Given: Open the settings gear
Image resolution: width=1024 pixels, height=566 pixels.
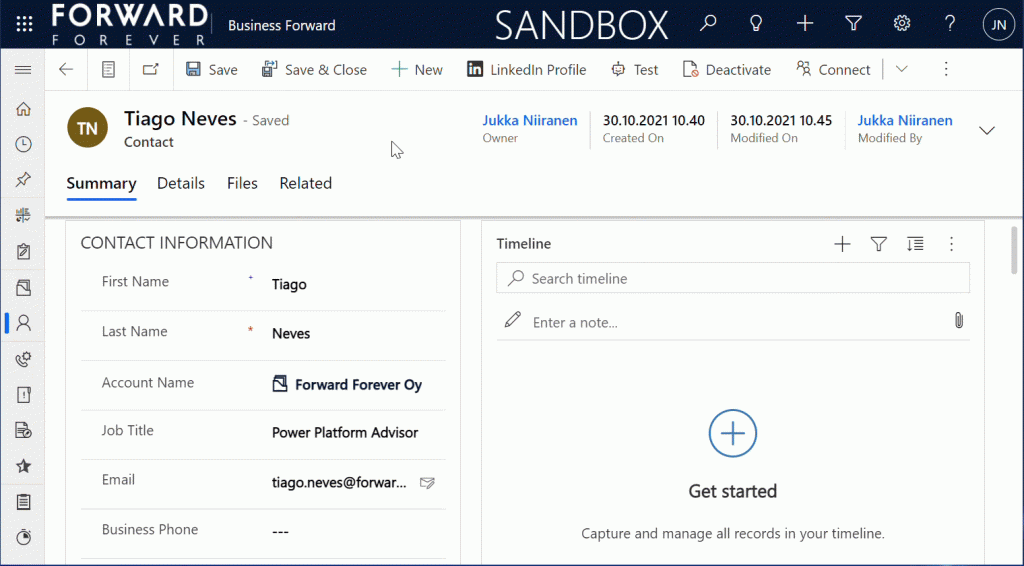Looking at the screenshot, I should 902,24.
